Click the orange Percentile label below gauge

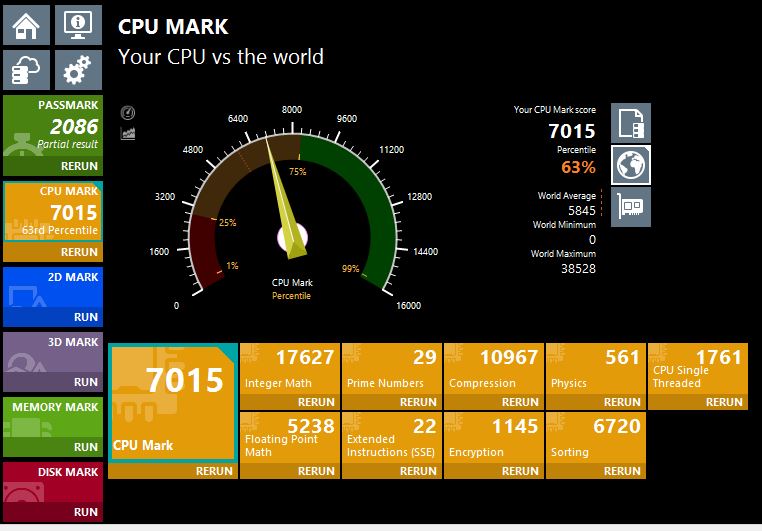point(291,296)
